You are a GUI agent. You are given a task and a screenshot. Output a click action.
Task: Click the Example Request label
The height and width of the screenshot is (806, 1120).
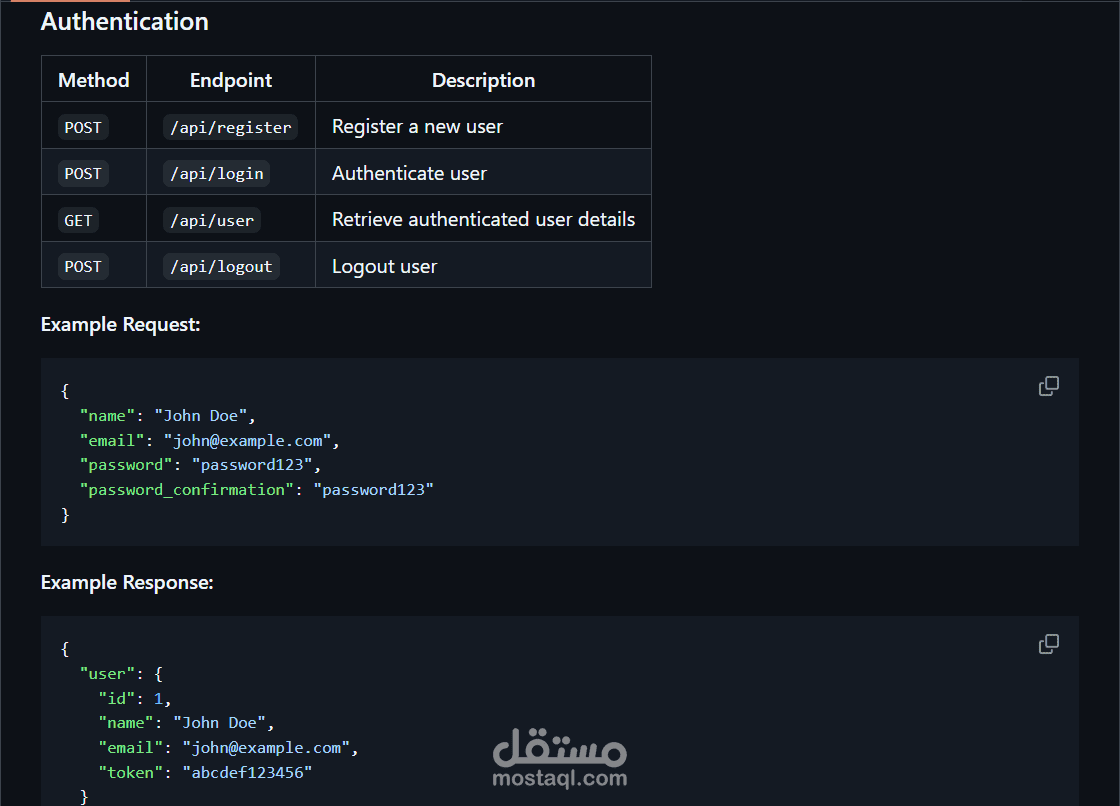[x=120, y=325]
